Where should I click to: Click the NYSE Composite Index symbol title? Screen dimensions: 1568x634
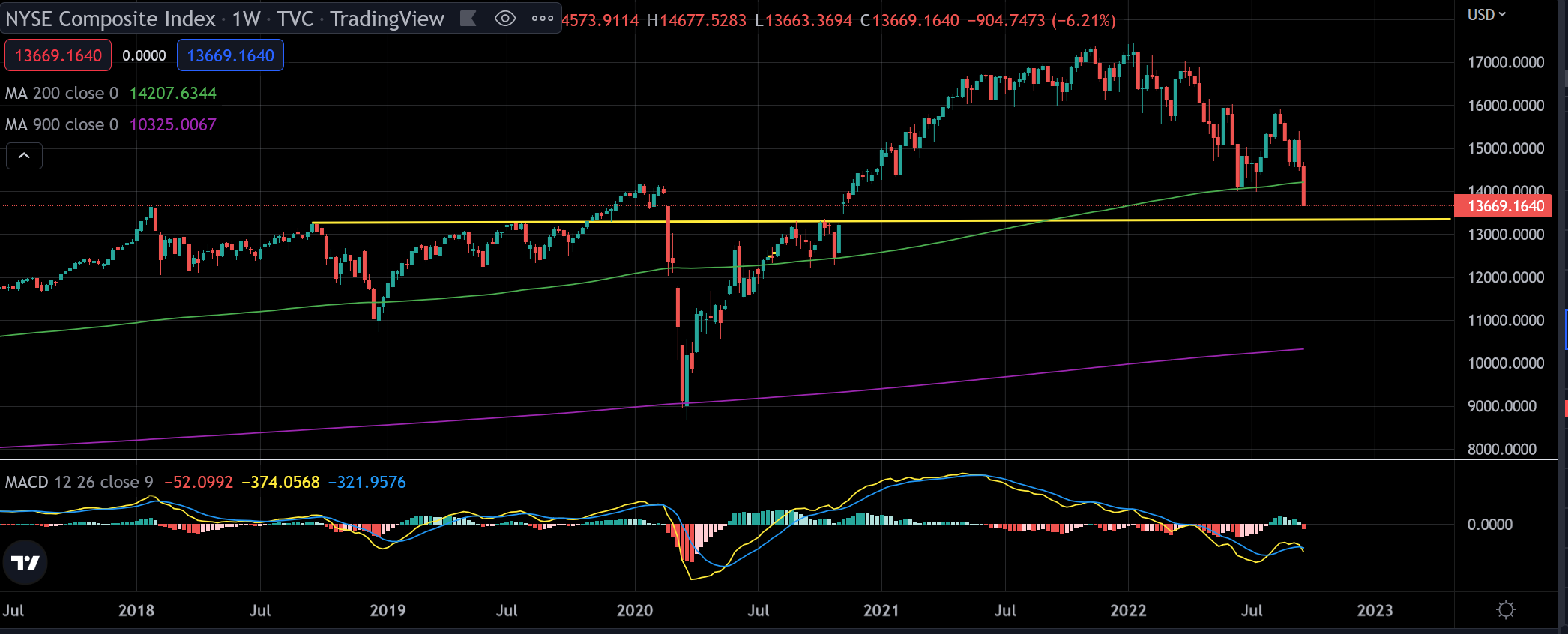pyautogui.click(x=110, y=19)
